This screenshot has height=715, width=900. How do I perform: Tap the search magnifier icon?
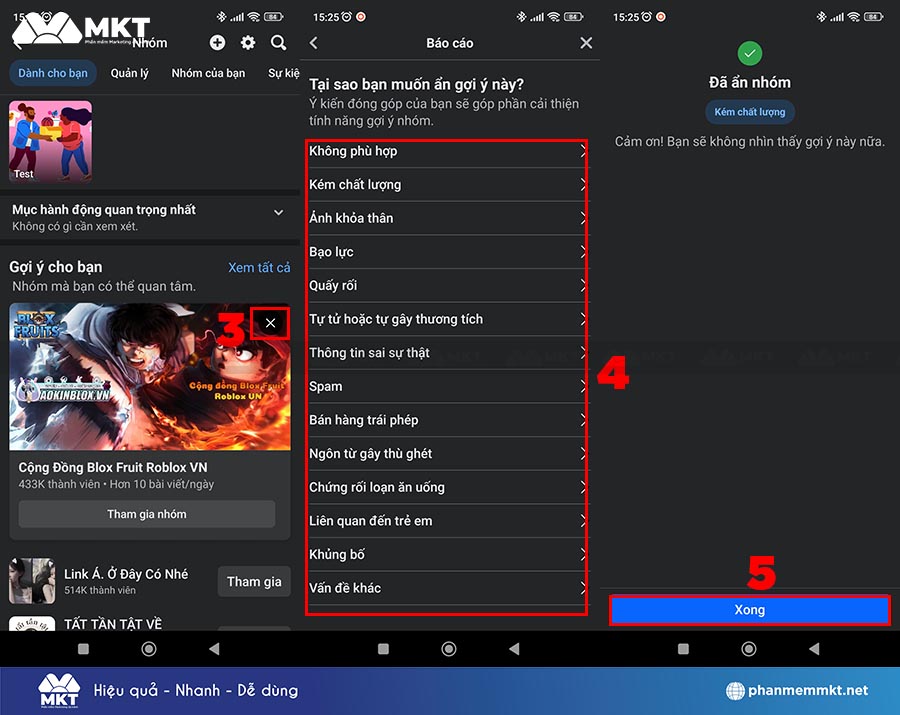click(279, 43)
